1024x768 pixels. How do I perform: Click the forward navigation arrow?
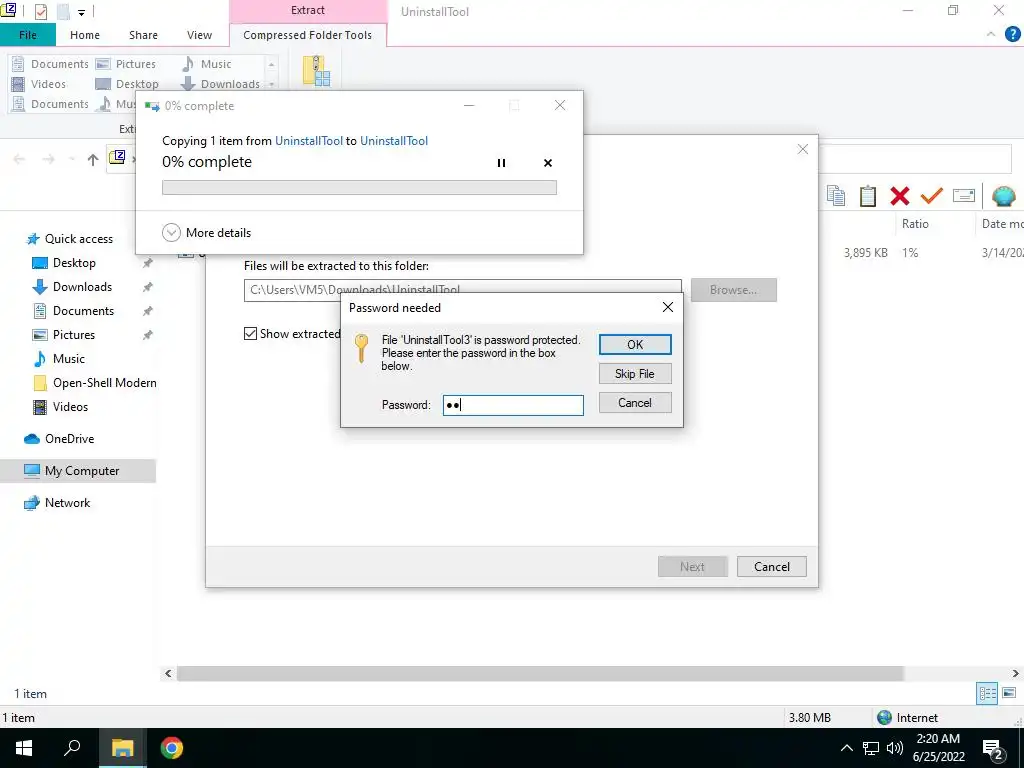[x=48, y=159]
